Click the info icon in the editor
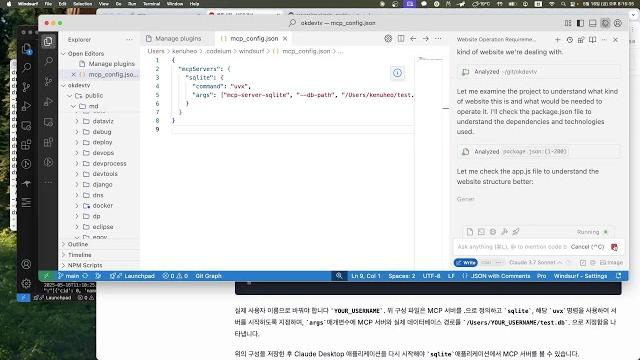The width and height of the screenshot is (640, 360). pyautogui.click(x=397, y=73)
